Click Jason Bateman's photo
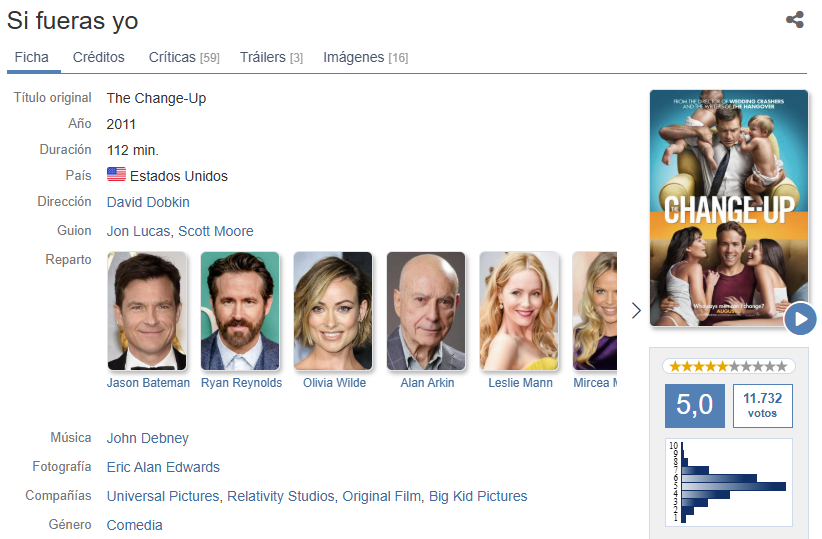The image size is (822, 539). [147, 311]
